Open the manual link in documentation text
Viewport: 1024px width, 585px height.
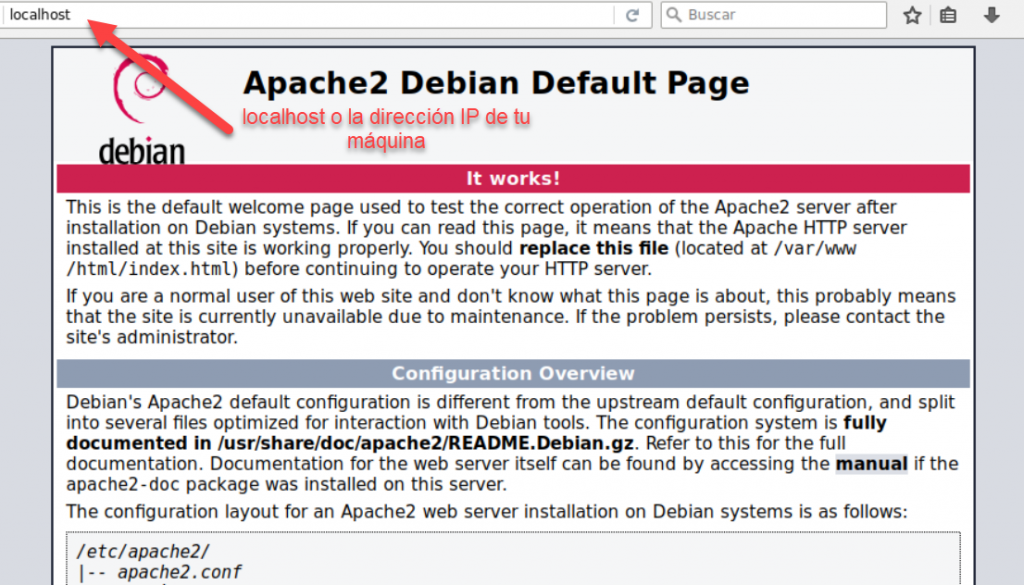(x=871, y=463)
